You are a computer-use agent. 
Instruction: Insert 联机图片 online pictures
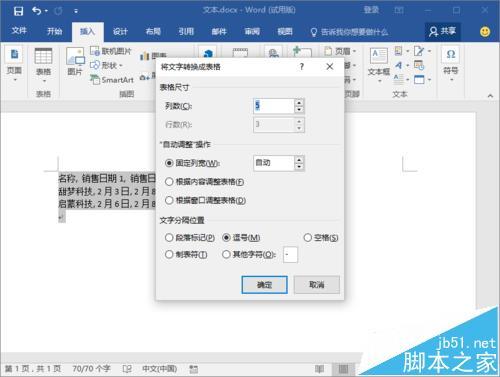pos(111,51)
